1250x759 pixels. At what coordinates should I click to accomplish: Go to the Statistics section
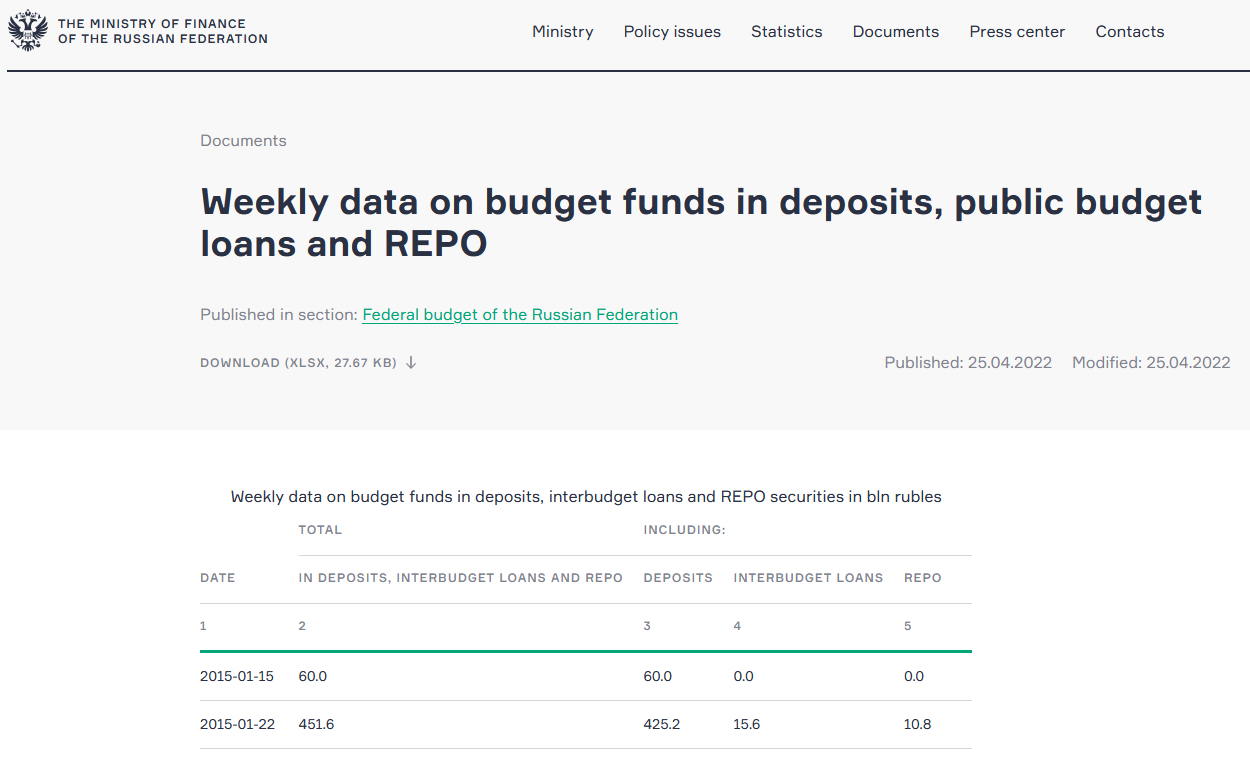[x=786, y=32]
